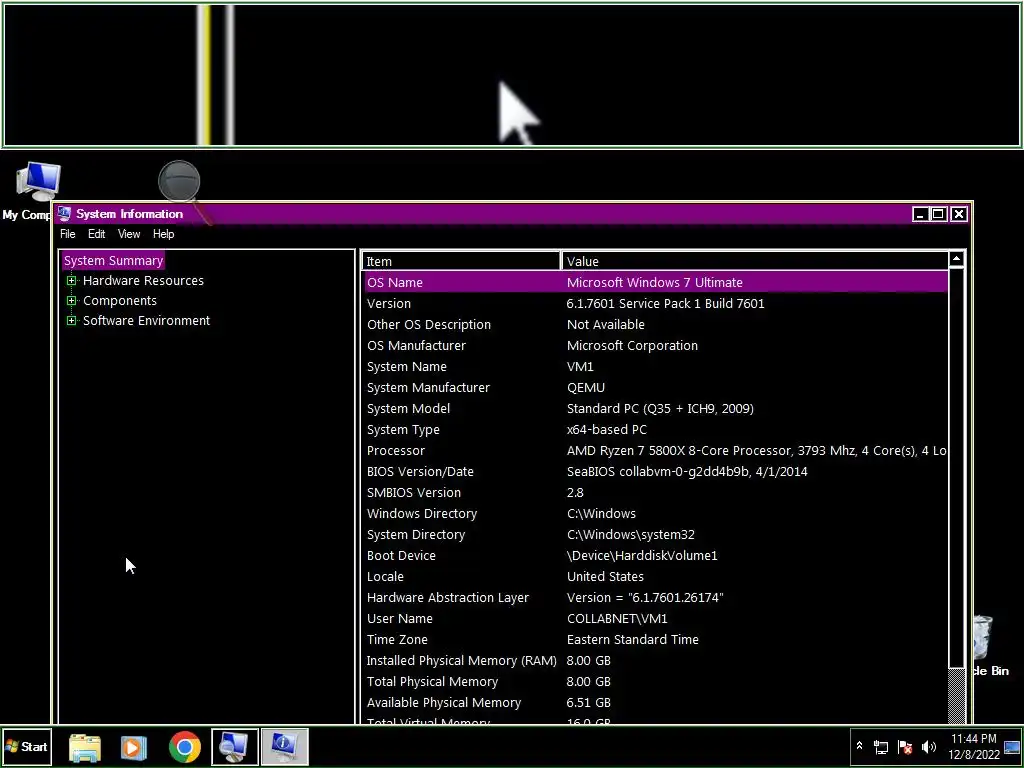Click the Value column header
The image size is (1024, 768).
coord(754,261)
